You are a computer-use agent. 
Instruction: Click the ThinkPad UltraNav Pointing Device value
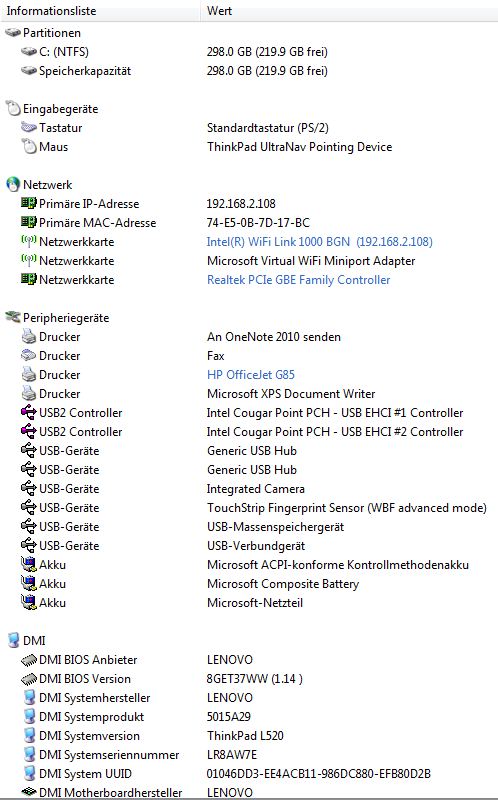pyautogui.click(x=300, y=147)
